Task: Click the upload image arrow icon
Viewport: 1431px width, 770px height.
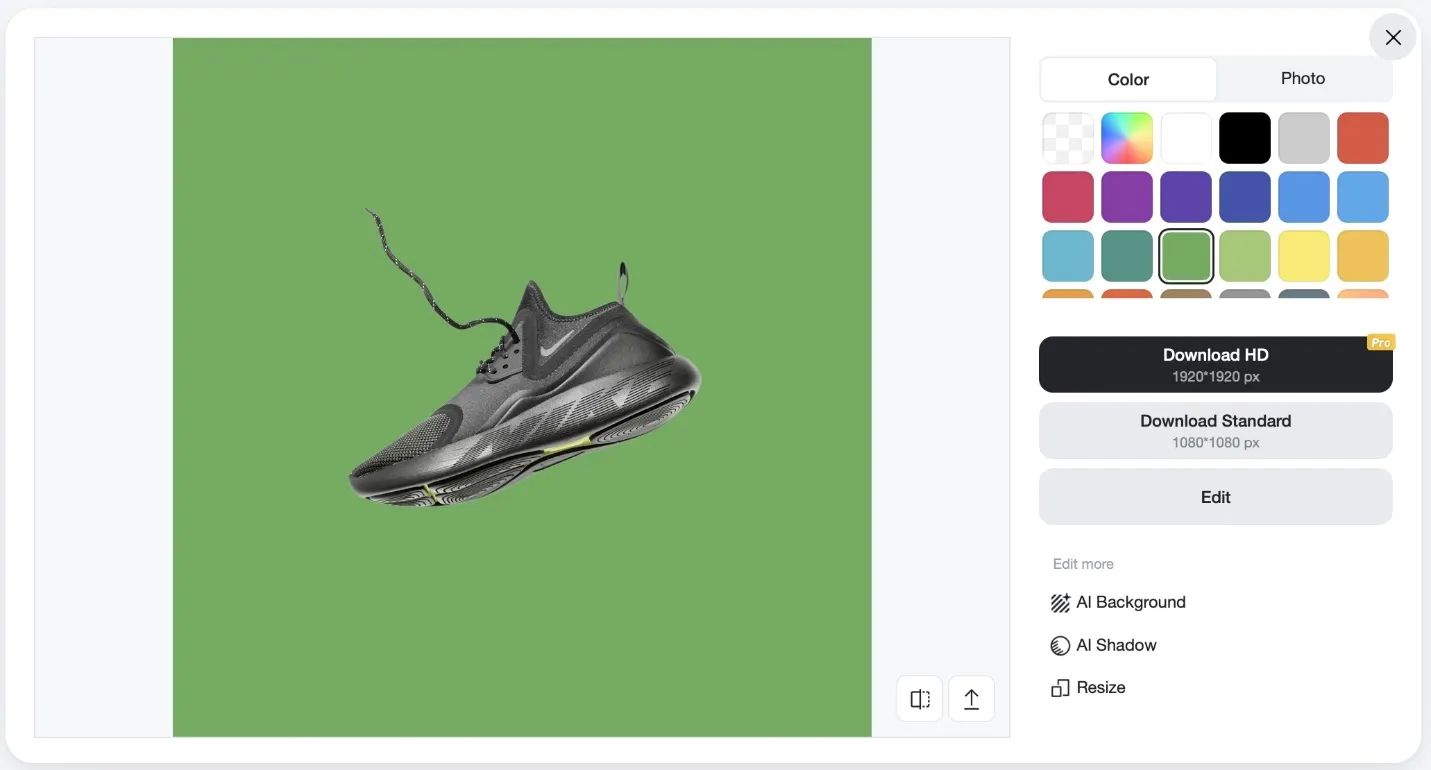Action: (x=971, y=699)
